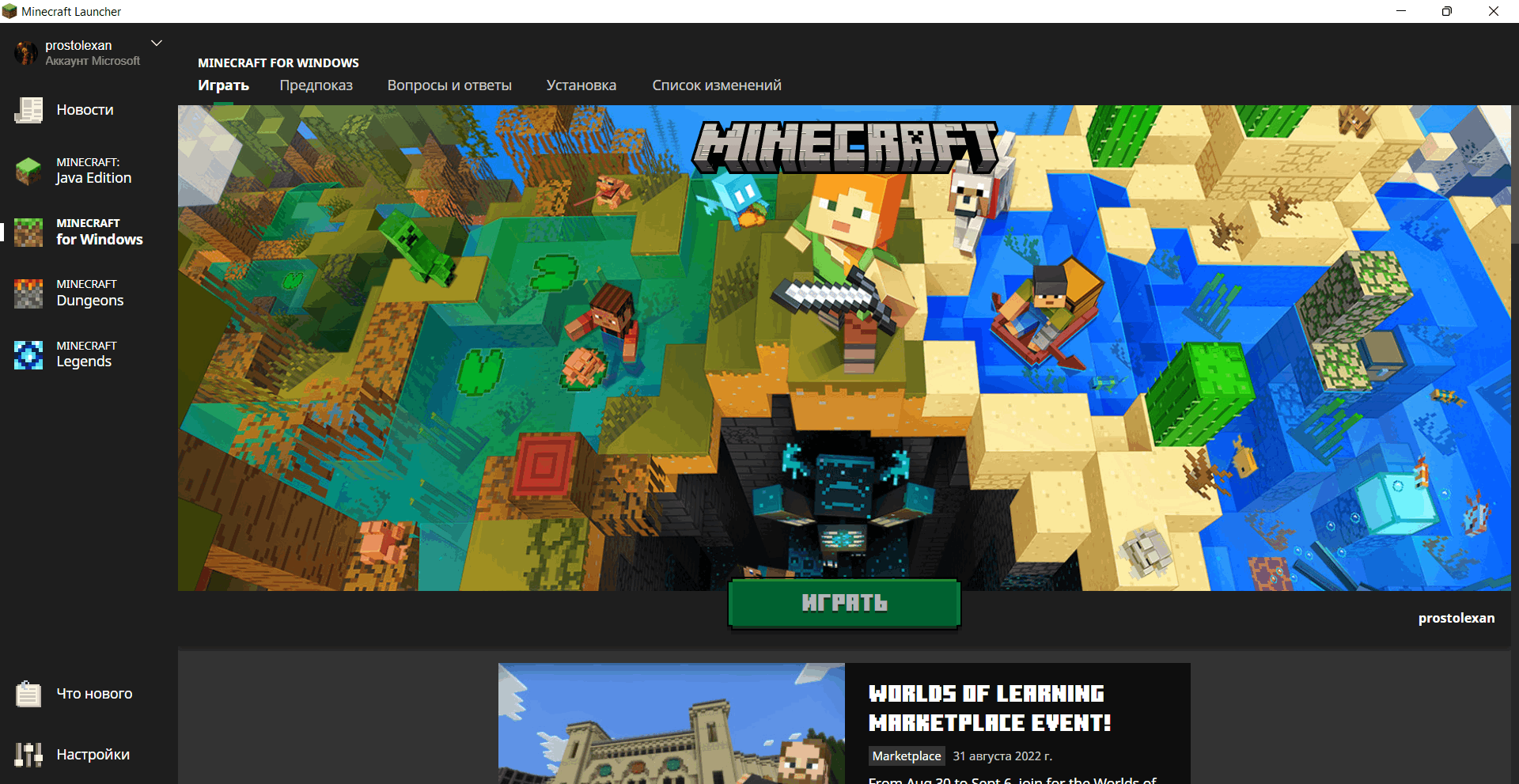This screenshot has width=1519, height=784.
Task: Open the Worlds of Learning news headline
Action: (x=989, y=708)
